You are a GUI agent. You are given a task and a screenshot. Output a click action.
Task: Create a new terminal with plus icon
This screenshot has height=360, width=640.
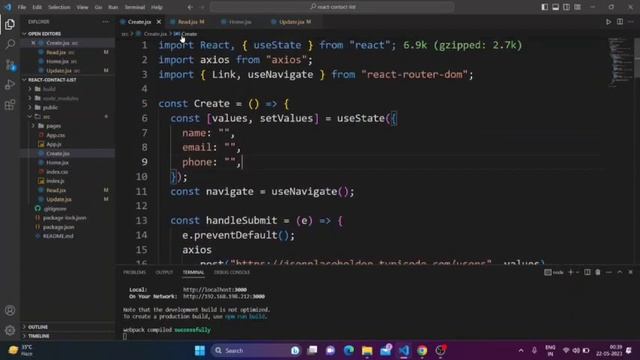coord(571,272)
